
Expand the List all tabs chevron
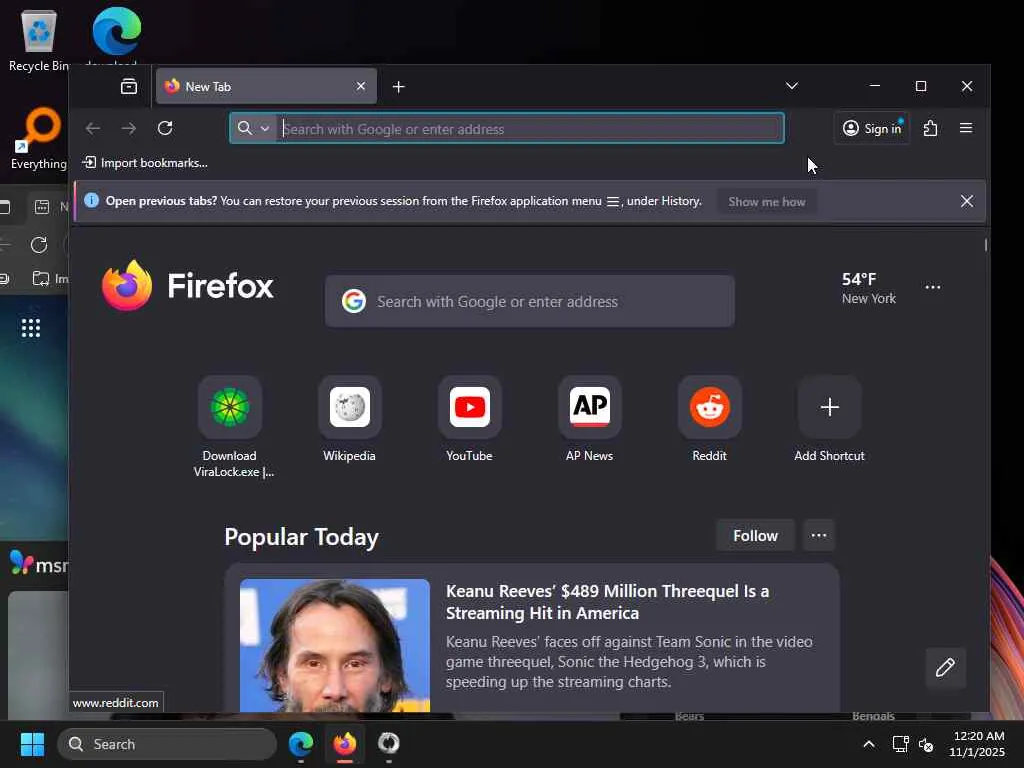point(792,86)
